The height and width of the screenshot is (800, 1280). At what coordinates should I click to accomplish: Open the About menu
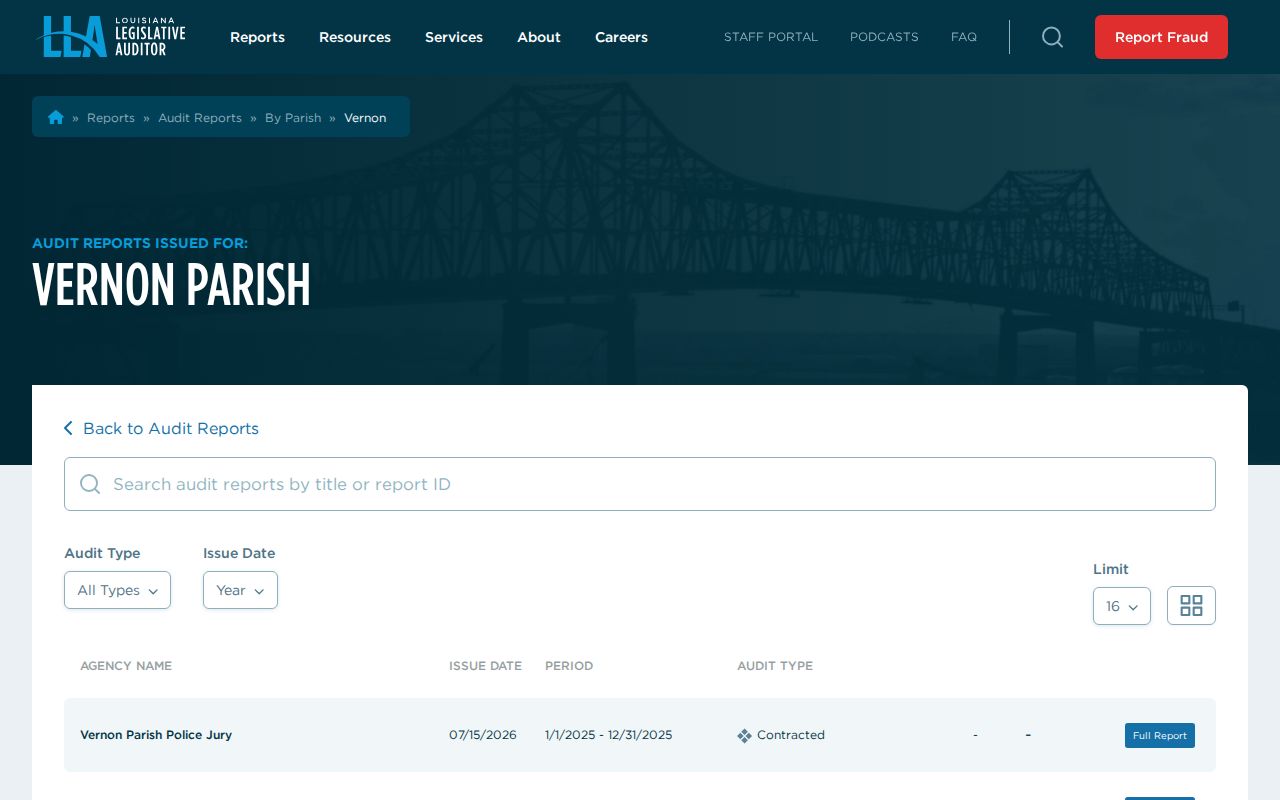pyautogui.click(x=539, y=37)
